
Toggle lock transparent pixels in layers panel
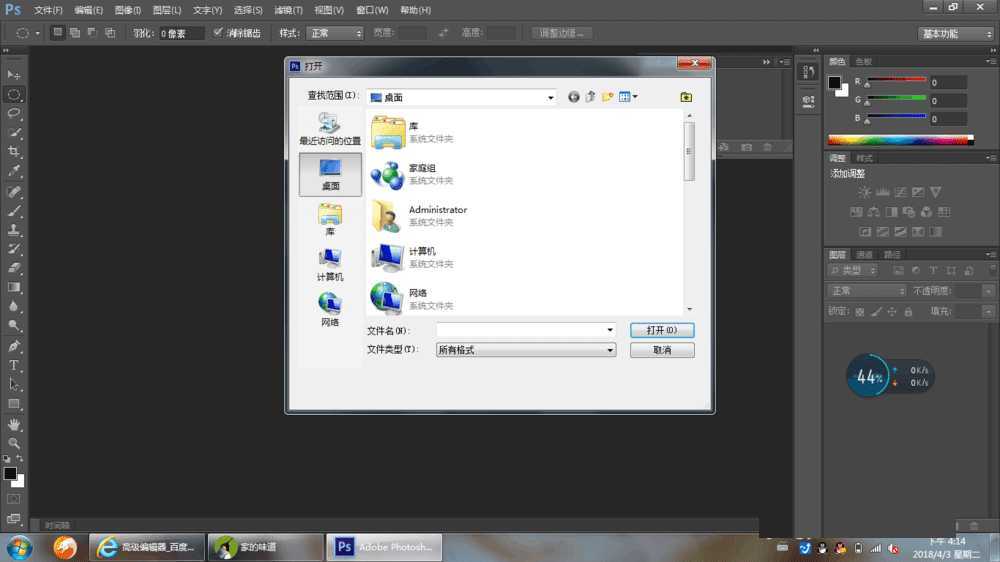859,312
